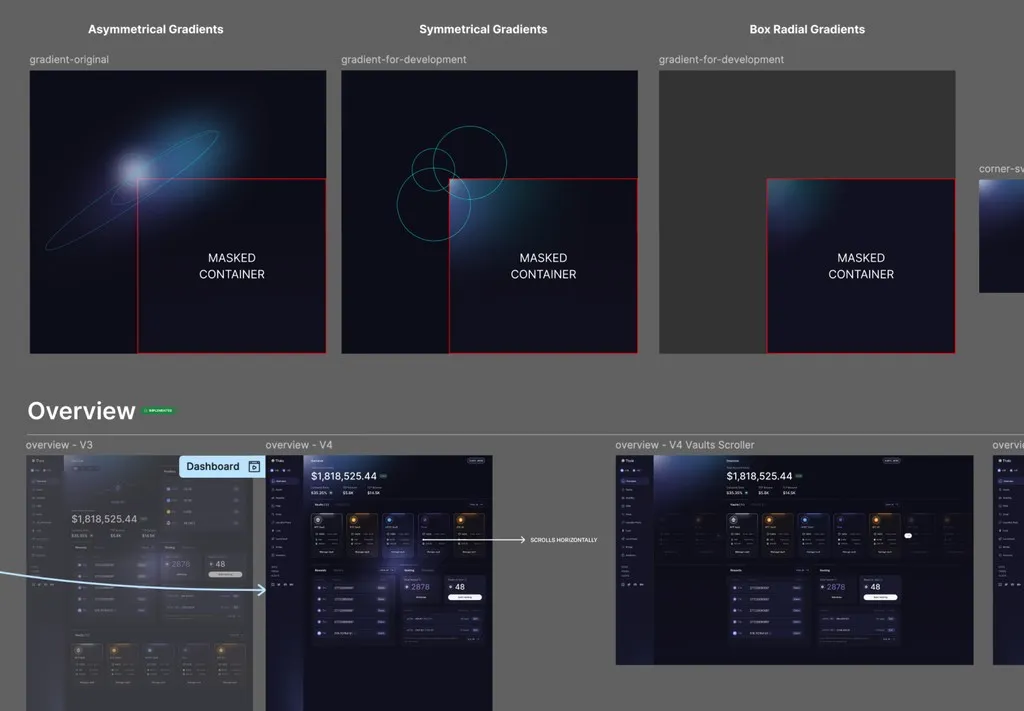This screenshot has height=711, width=1024.
Task: Select $1,818,525.44 in the overview V4 frame
Action: [344, 476]
